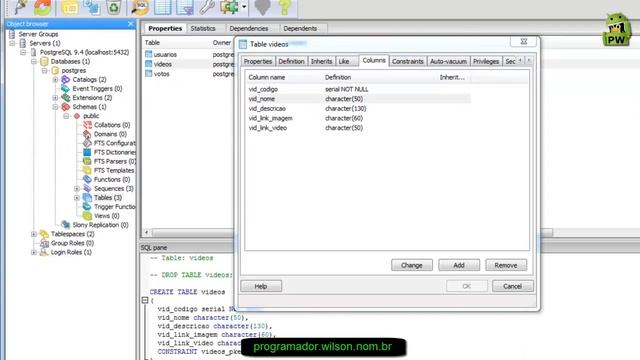Viewport: 640px width, 360px height.
Task: Open Definition tab in Table videos dialog
Action: point(291,61)
